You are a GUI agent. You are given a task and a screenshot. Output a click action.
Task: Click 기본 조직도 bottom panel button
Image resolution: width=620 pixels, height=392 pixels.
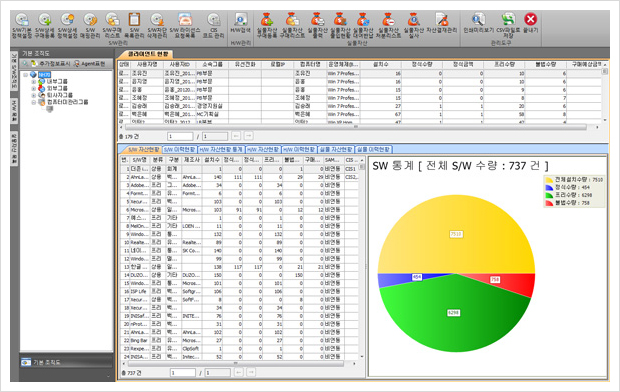[x=66, y=362]
